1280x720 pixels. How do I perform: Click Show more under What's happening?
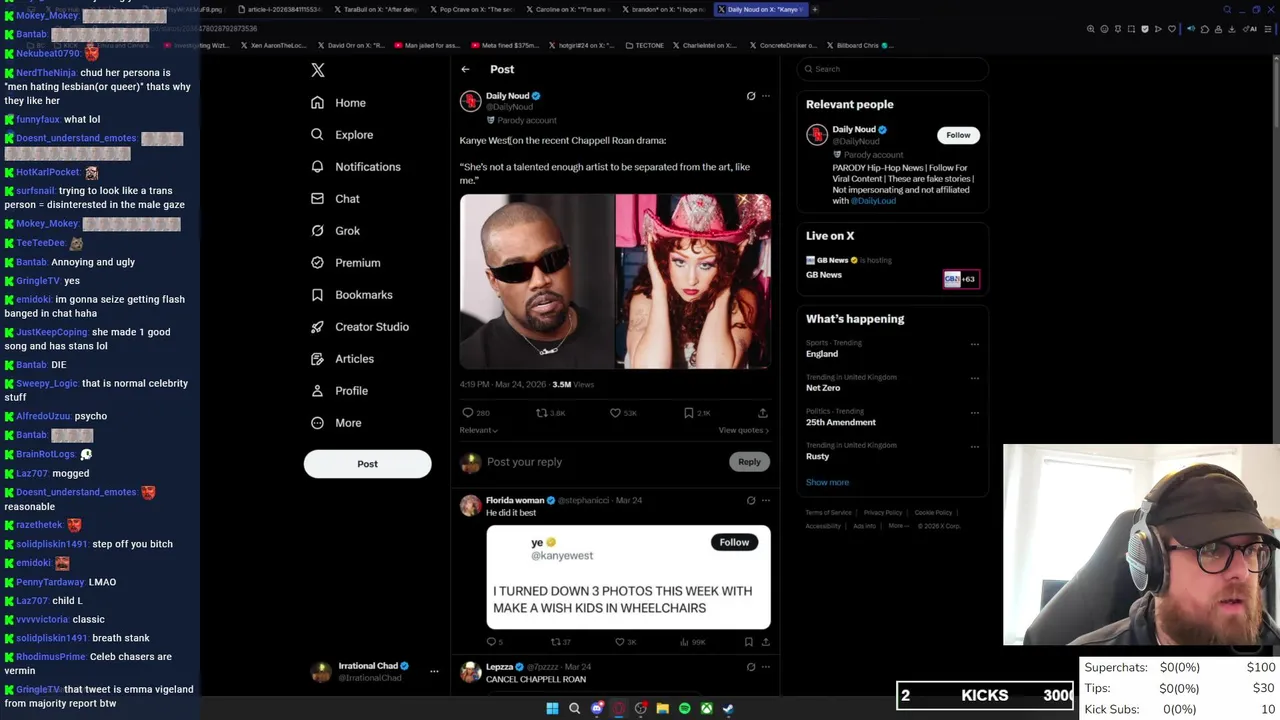click(x=828, y=482)
